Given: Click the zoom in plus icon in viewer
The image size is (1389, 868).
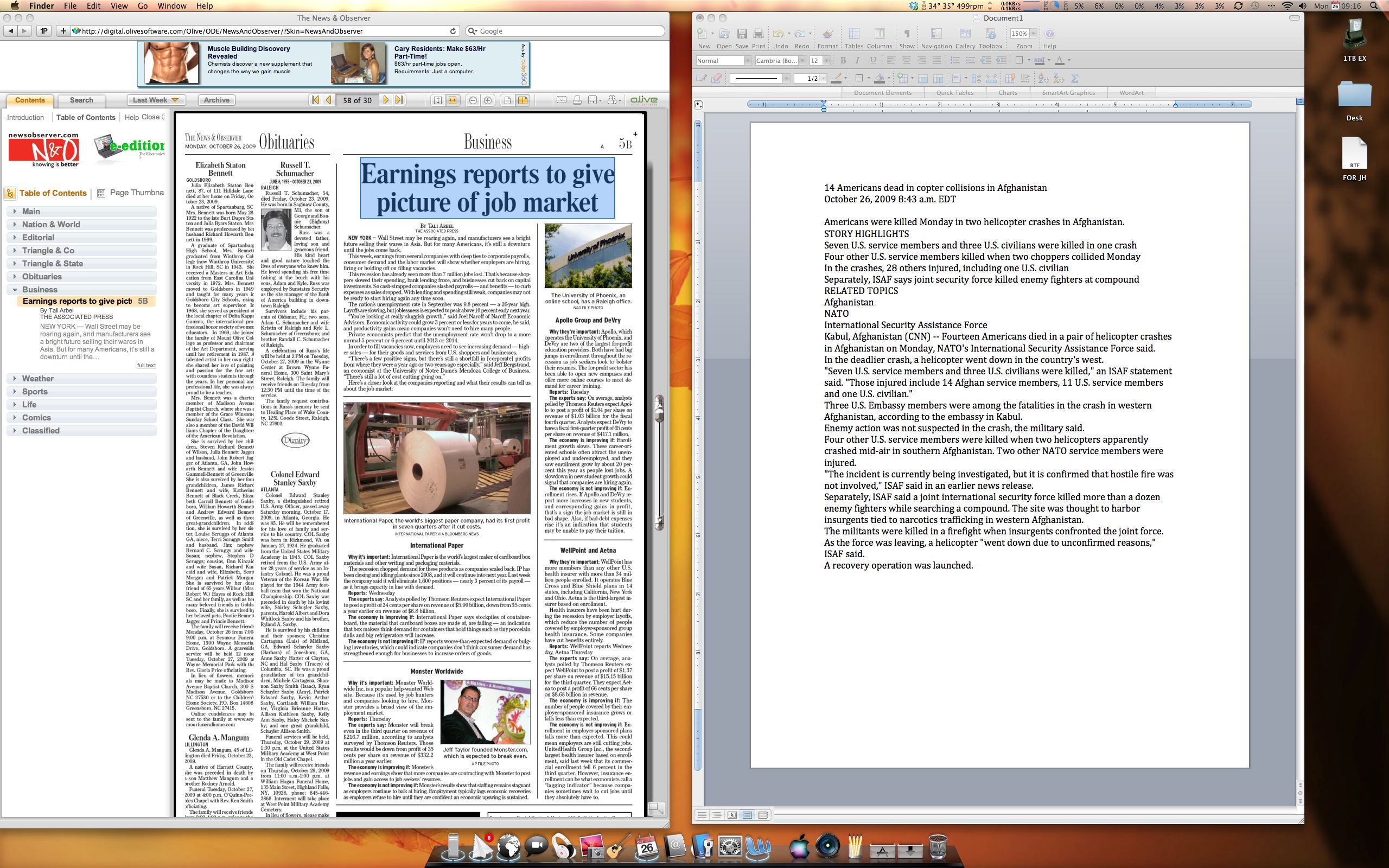Looking at the screenshot, I should (x=488, y=100).
